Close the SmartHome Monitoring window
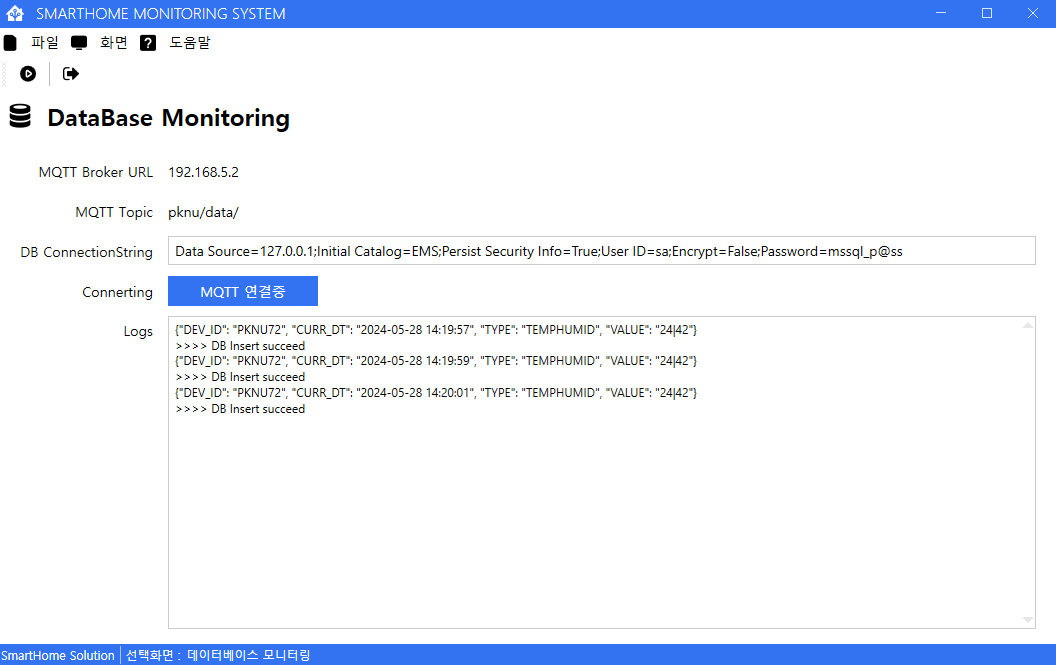This screenshot has height=665, width=1056. pos(1032,13)
